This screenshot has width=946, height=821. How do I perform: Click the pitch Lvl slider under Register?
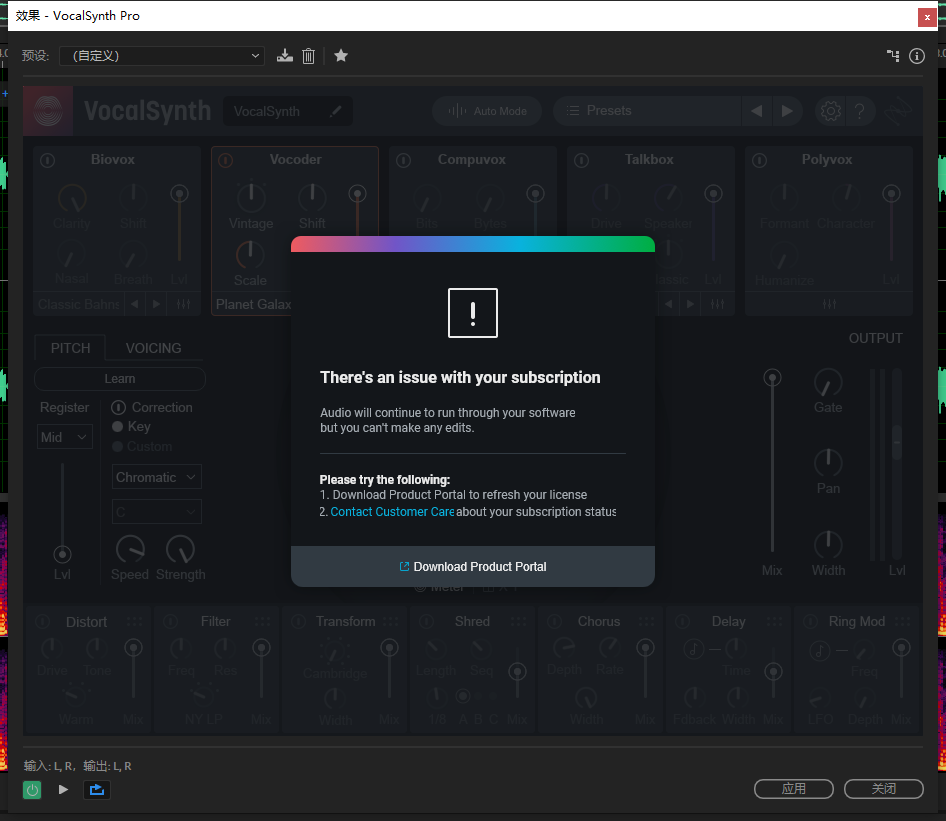pos(62,513)
